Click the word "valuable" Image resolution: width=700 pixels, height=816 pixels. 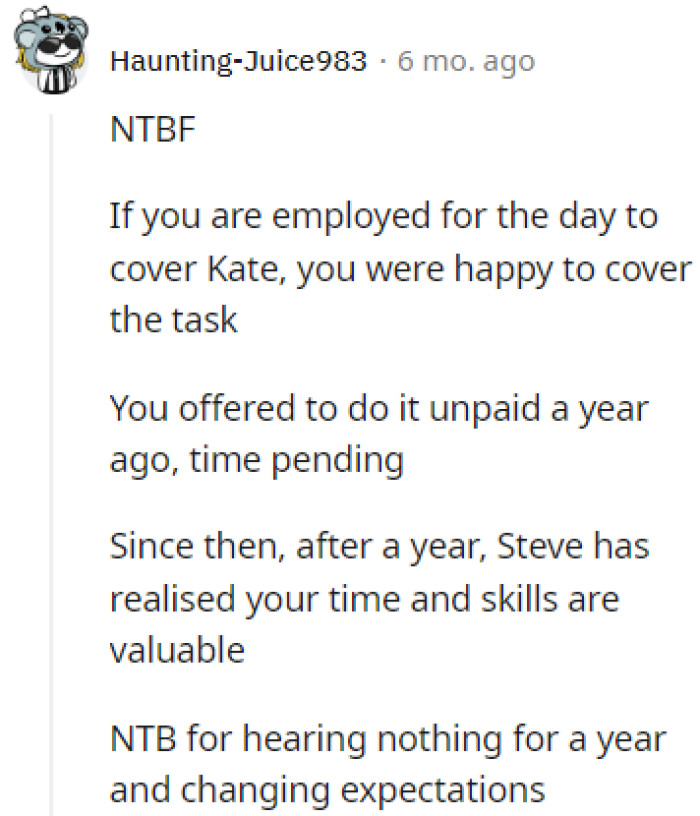point(177,651)
